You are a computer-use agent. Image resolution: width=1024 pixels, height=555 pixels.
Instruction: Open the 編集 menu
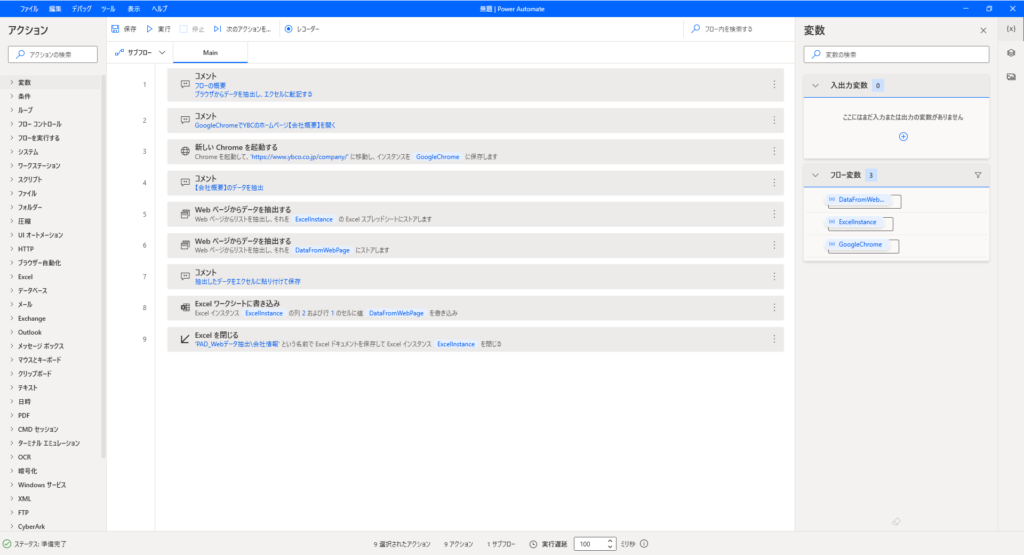click(x=56, y=9)
